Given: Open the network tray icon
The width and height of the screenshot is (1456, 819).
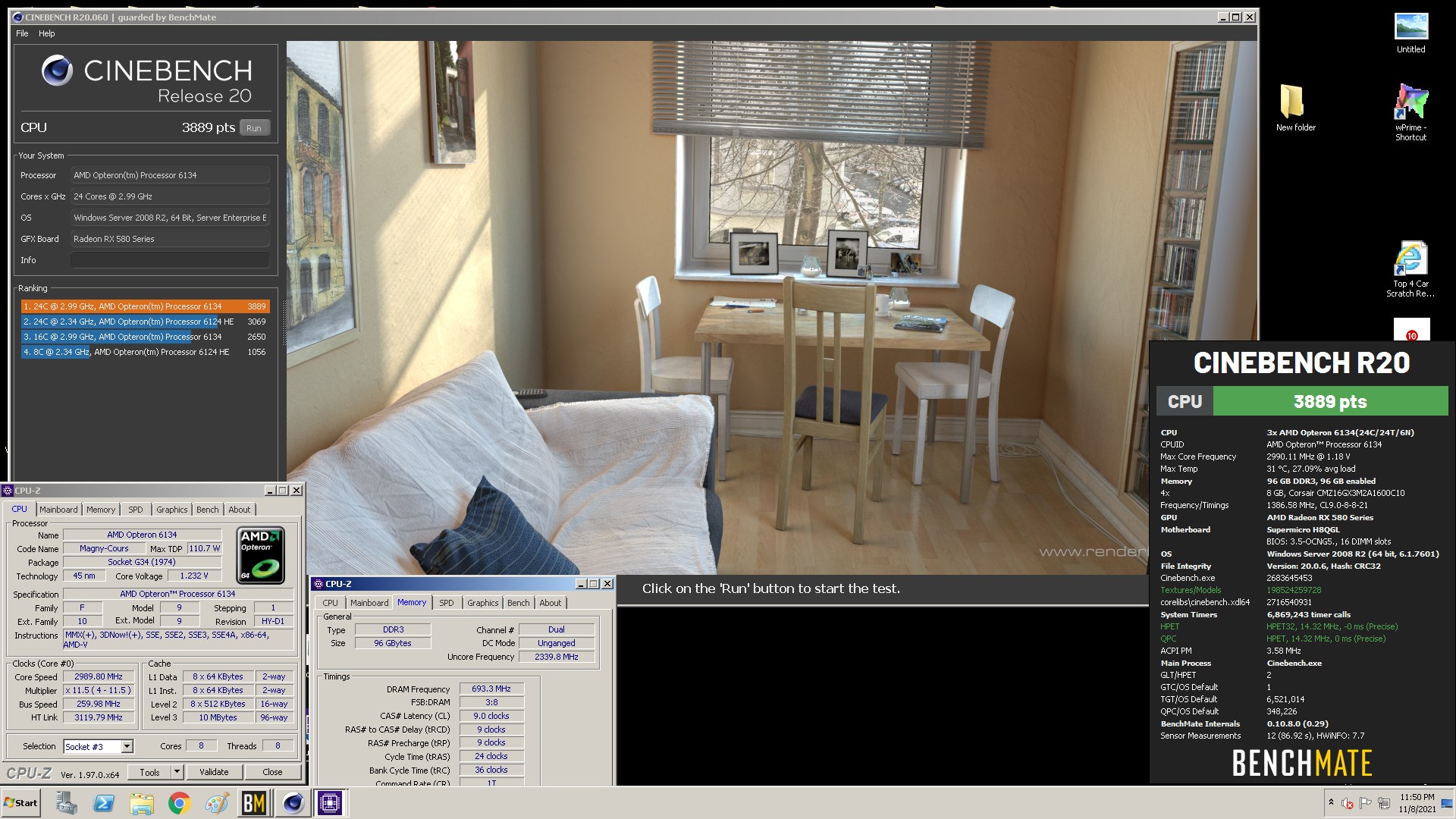Looking at the screenshot, I should pyautogui.click(x=1384, y=803).
